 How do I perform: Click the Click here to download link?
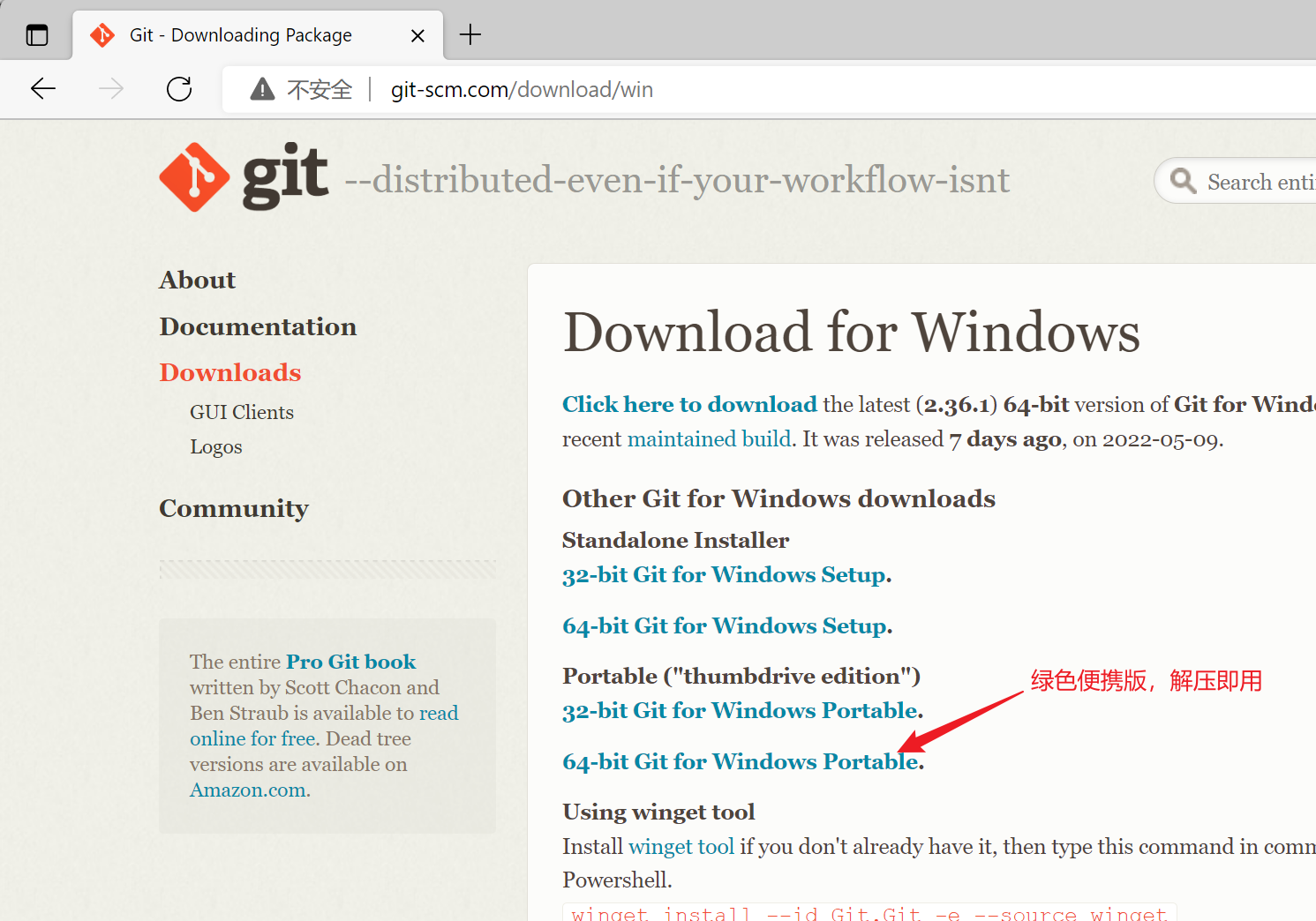coord(689,404)
